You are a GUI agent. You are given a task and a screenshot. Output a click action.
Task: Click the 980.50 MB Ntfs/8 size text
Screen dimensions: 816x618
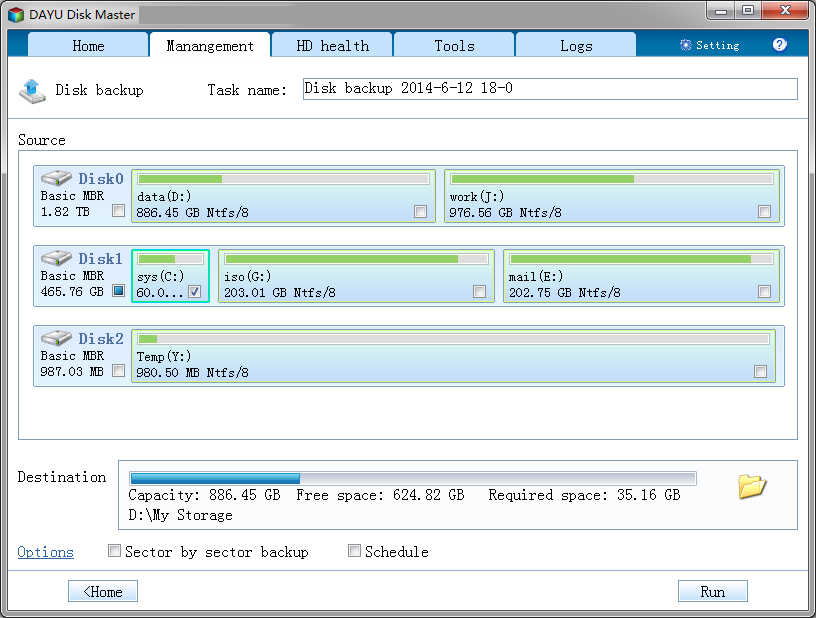pyautogui.click(x=192, y=372)
